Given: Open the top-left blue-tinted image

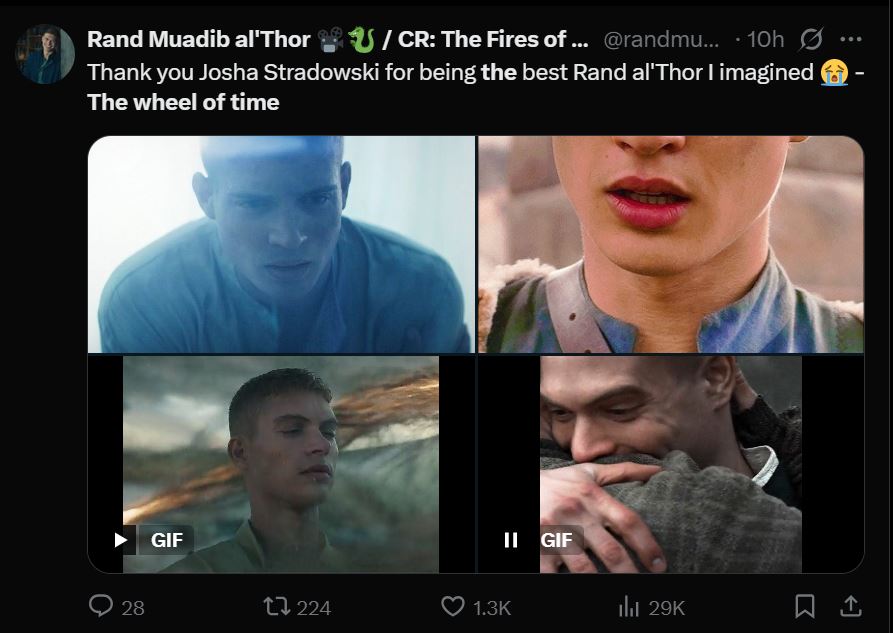Looking at the screenshot, I should click(x=281, y=244).
